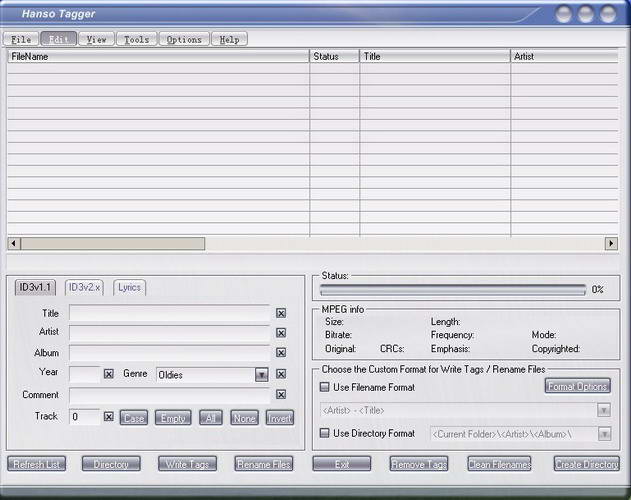Screen dimensions: 631x500
Task: Click the Empty button
Action: [x=173, y=418]
